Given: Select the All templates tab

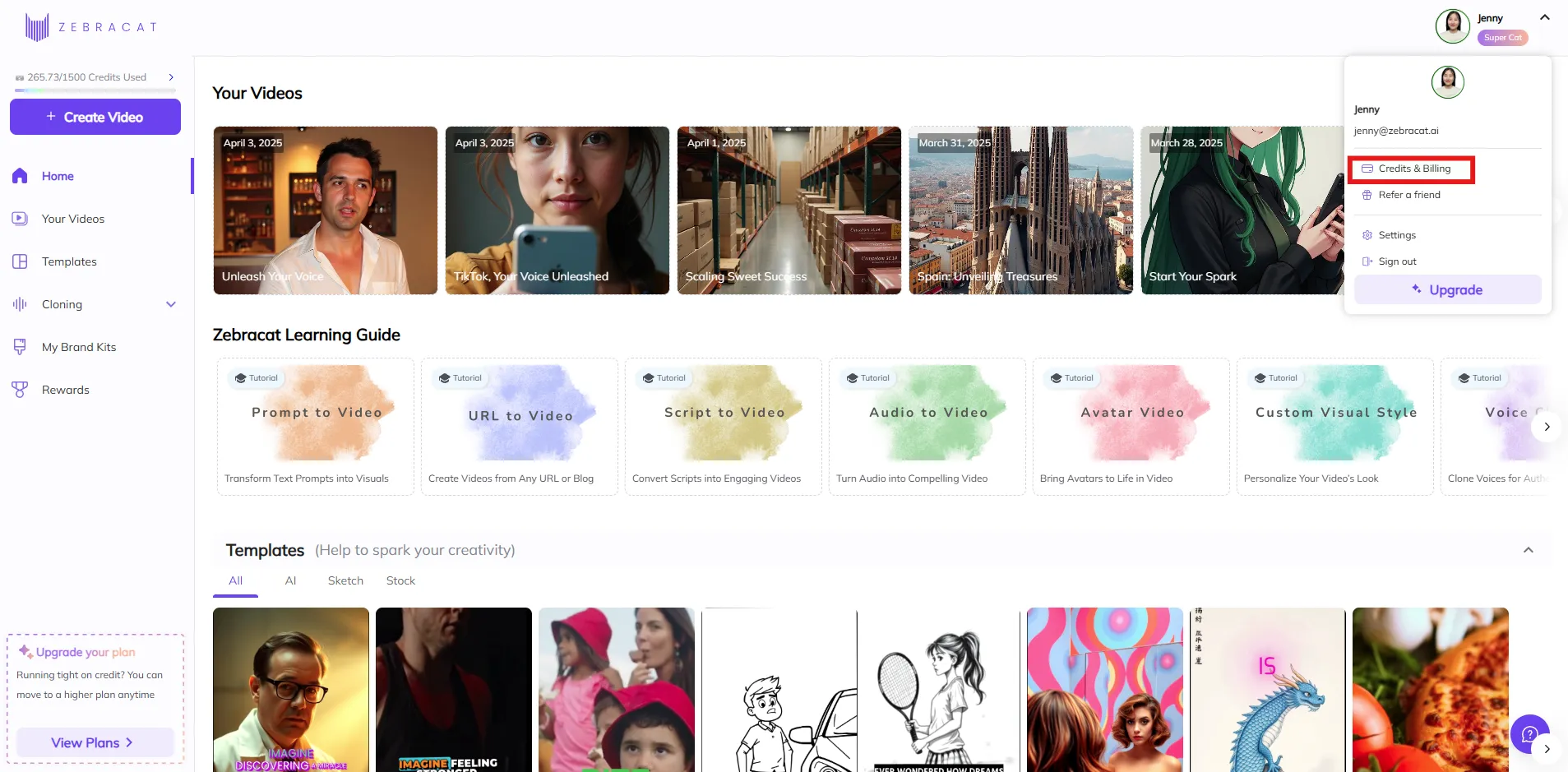Looking at the screenshot, I should [x=235, y=580].
